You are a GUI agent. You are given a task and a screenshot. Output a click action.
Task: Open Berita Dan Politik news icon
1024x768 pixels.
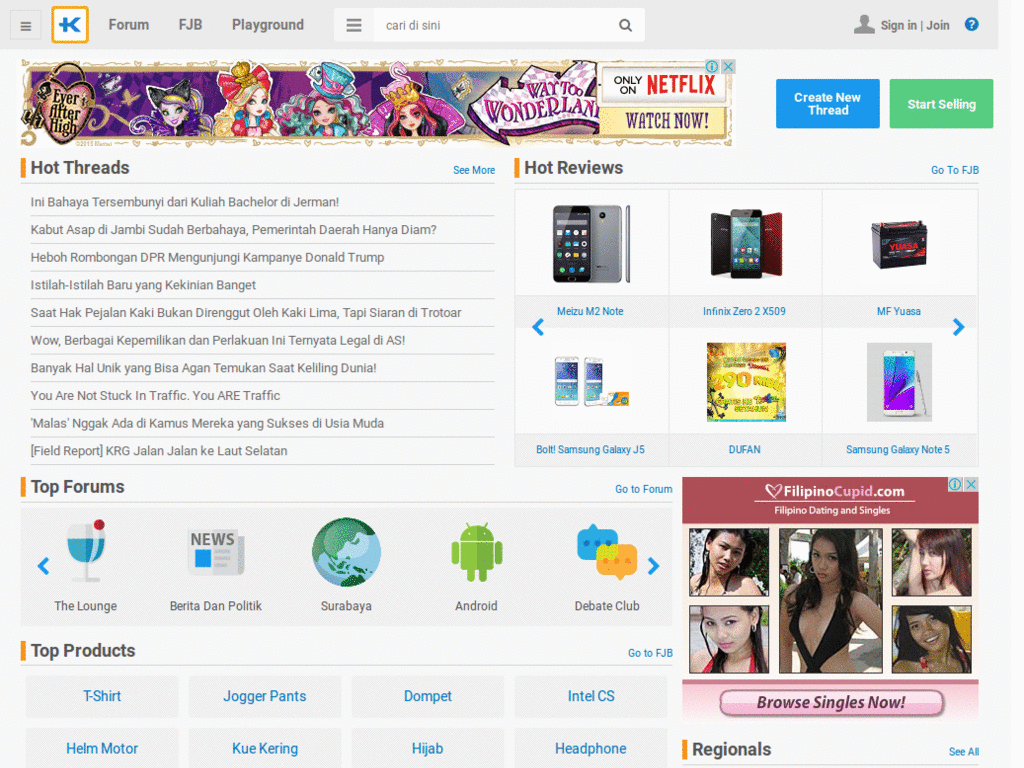coord(216,552)
